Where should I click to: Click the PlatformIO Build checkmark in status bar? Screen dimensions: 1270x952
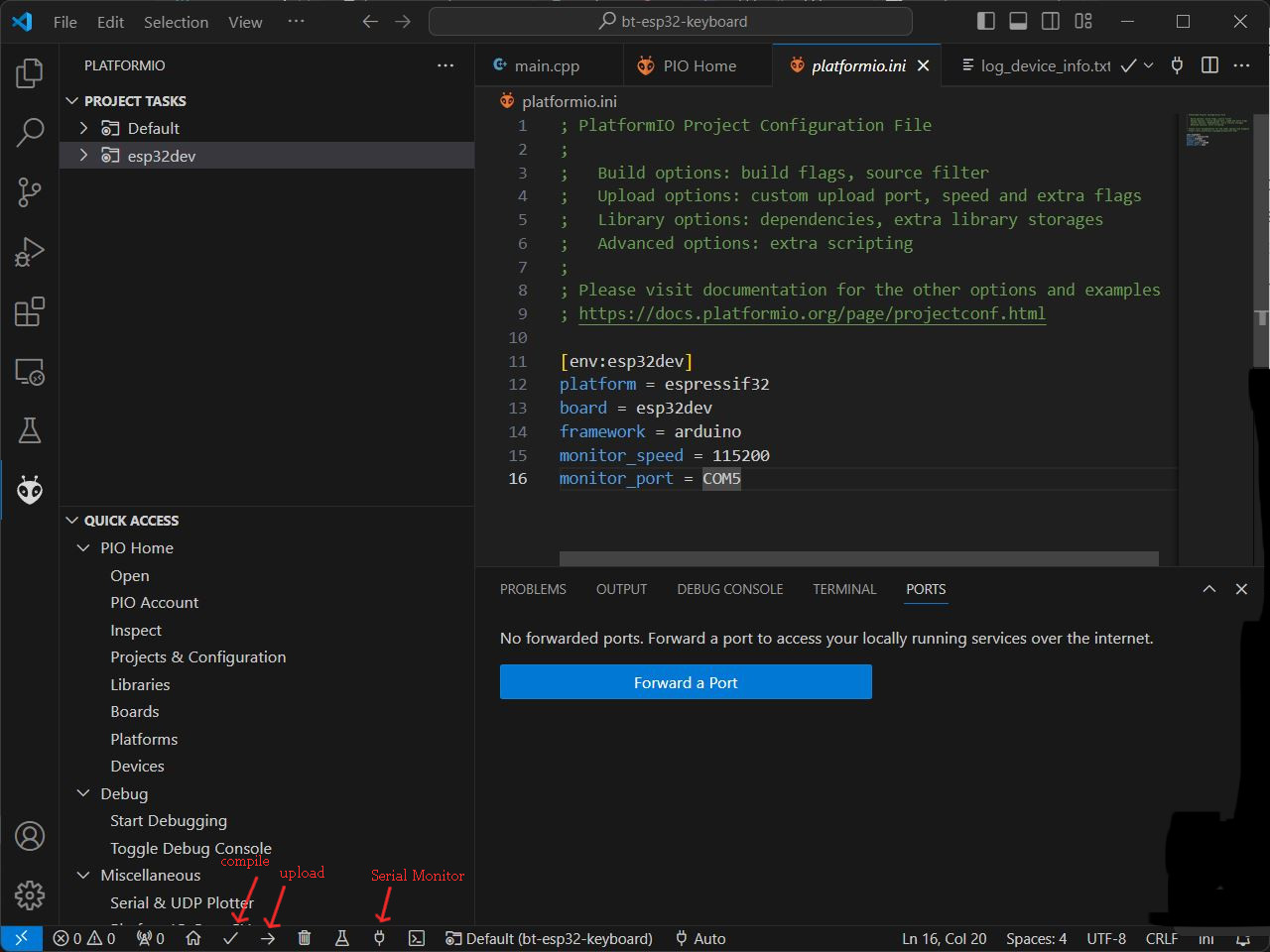[230, 938]
